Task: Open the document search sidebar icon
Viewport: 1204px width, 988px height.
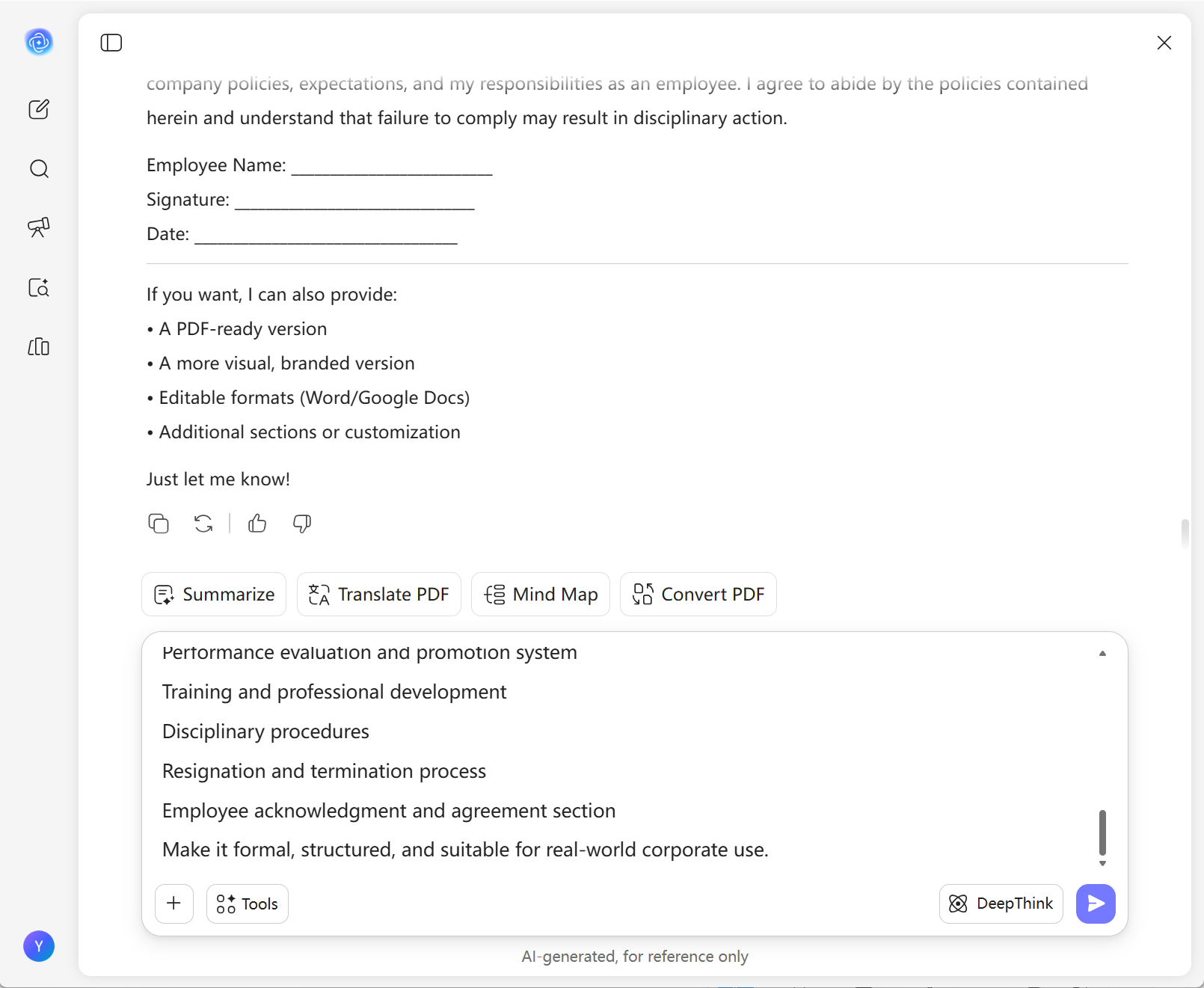Action: 39,288
